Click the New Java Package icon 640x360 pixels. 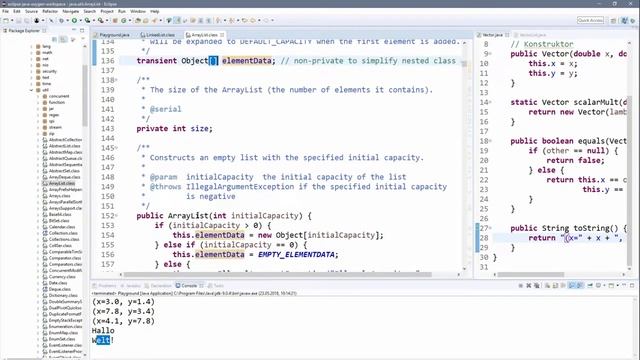pyautogui.click(x=115, y=20)
